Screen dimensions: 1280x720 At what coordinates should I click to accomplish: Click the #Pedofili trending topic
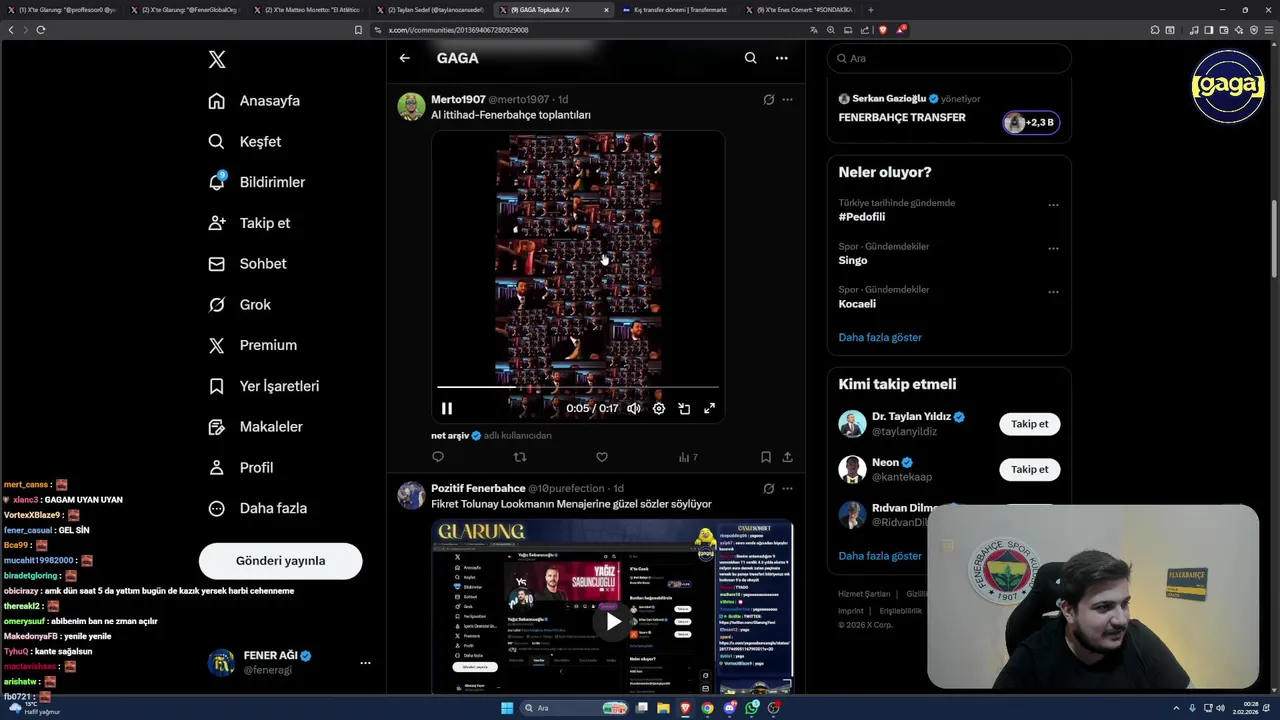tap(862, 217)
